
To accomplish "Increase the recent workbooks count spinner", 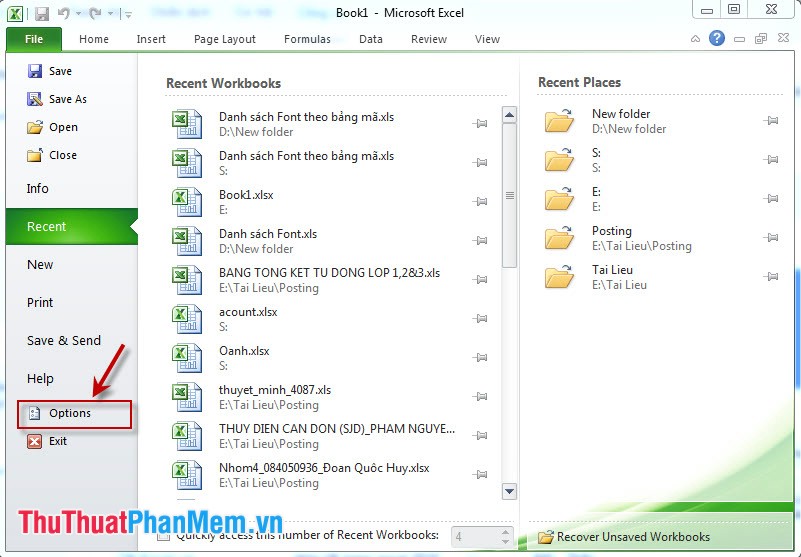I will (x=505, y=531).
